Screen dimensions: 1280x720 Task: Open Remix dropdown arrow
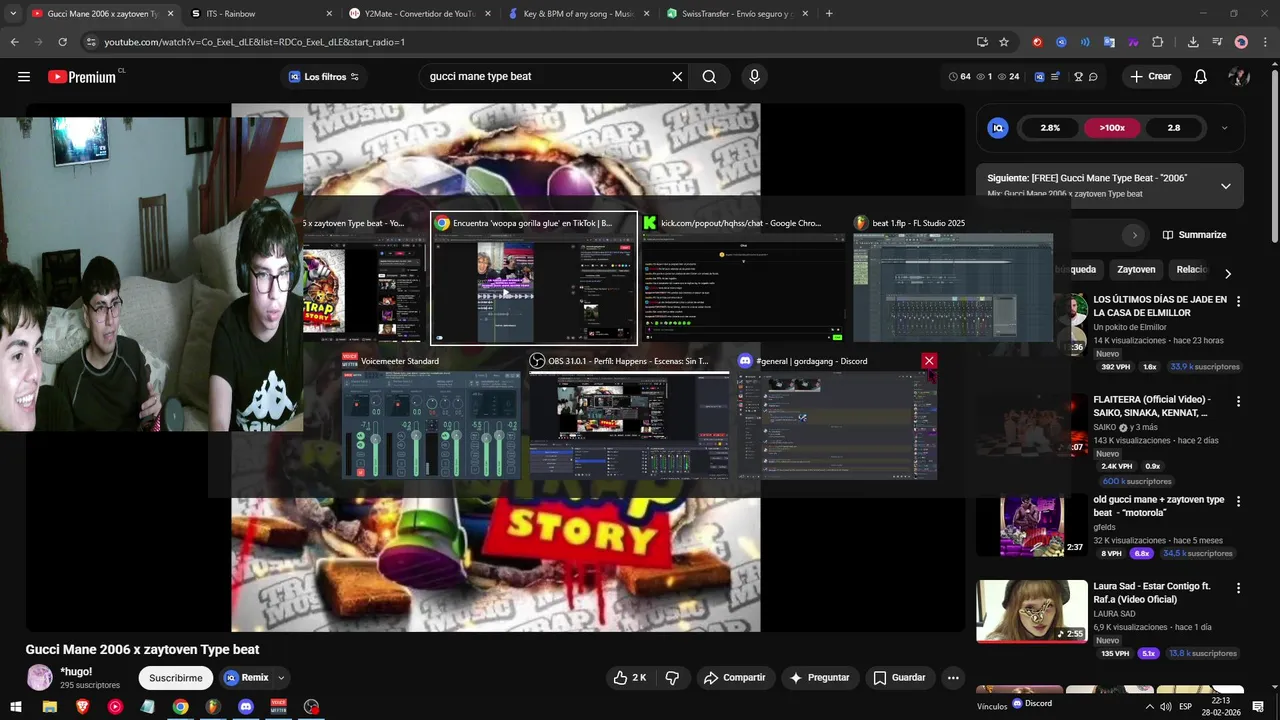(281, 678)
